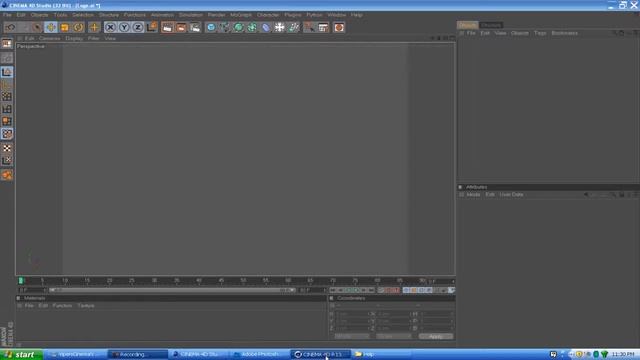Open Function menu in Materials panel
The width and height of the screenshot is (640, 360).
62,306
